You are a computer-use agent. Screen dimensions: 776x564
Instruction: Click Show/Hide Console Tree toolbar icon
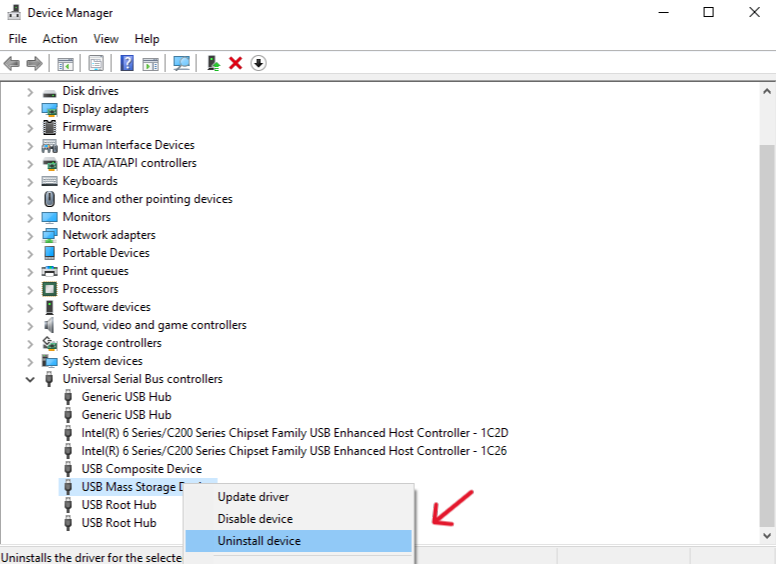(x=65, y=63)
